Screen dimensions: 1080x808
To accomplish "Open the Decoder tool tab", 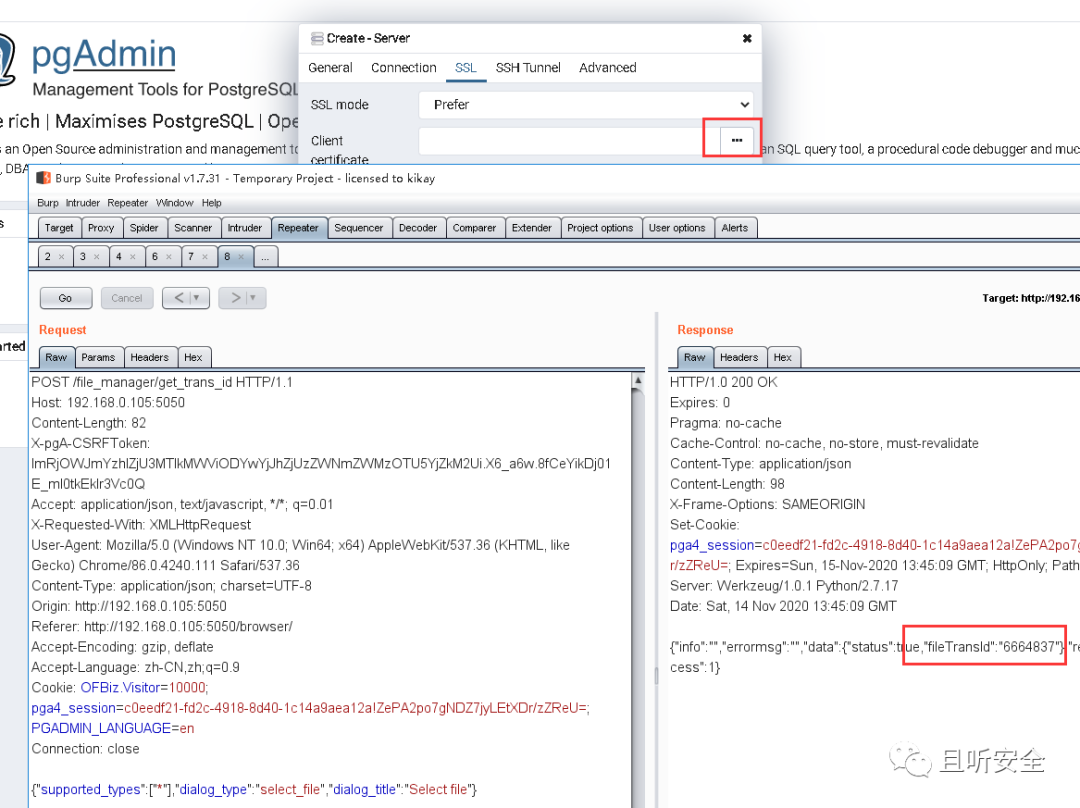I will 418,228.
